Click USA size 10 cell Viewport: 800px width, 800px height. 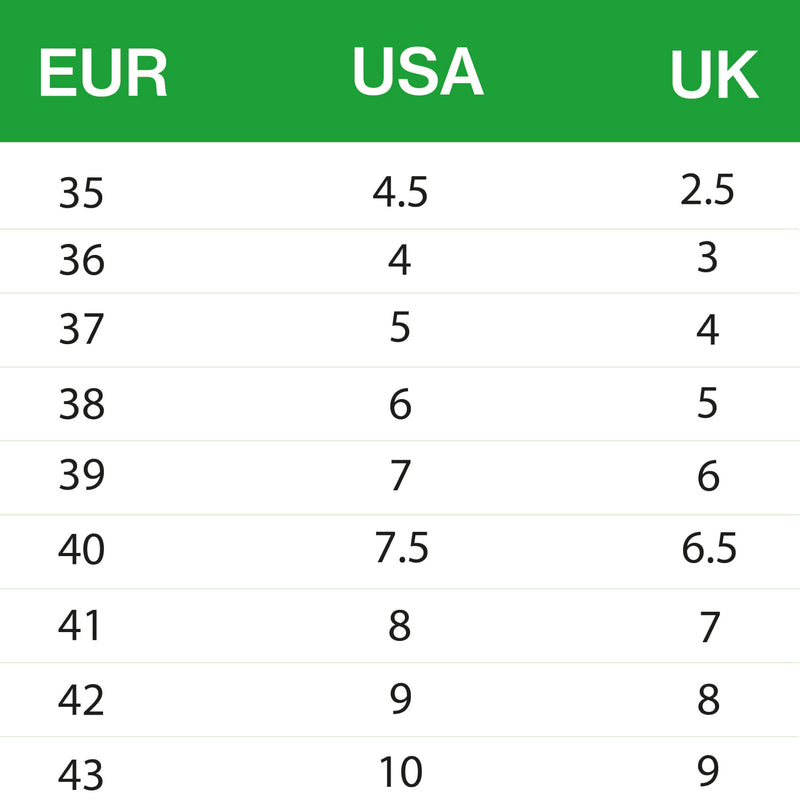coord(400,772)
